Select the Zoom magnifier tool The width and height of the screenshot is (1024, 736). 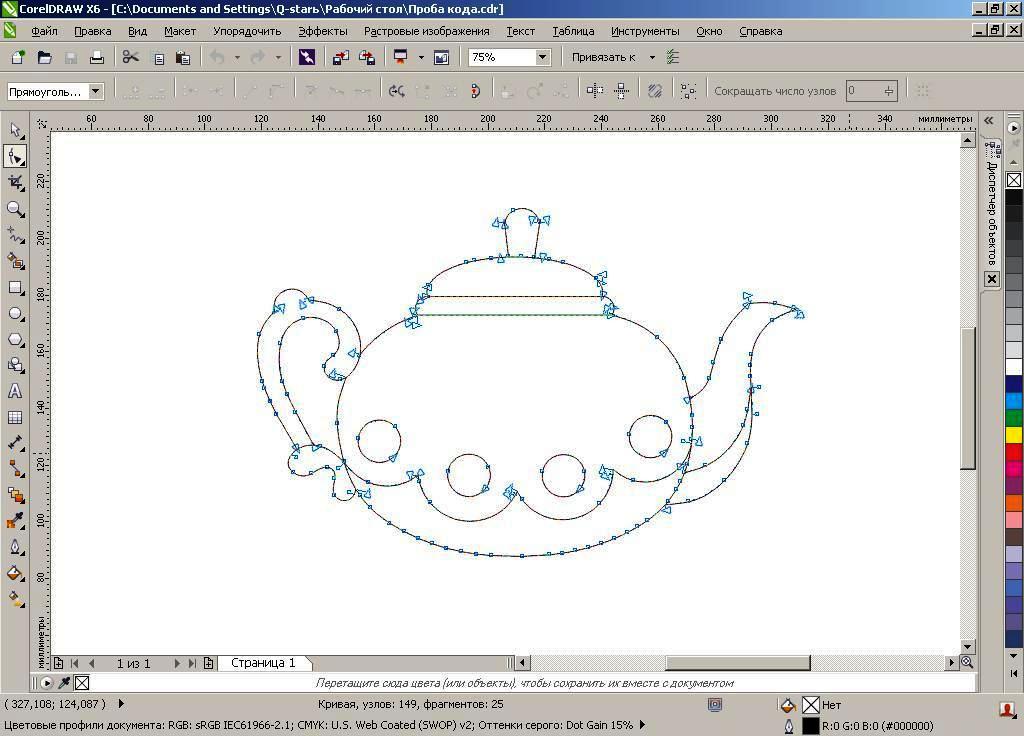[15, 209]
